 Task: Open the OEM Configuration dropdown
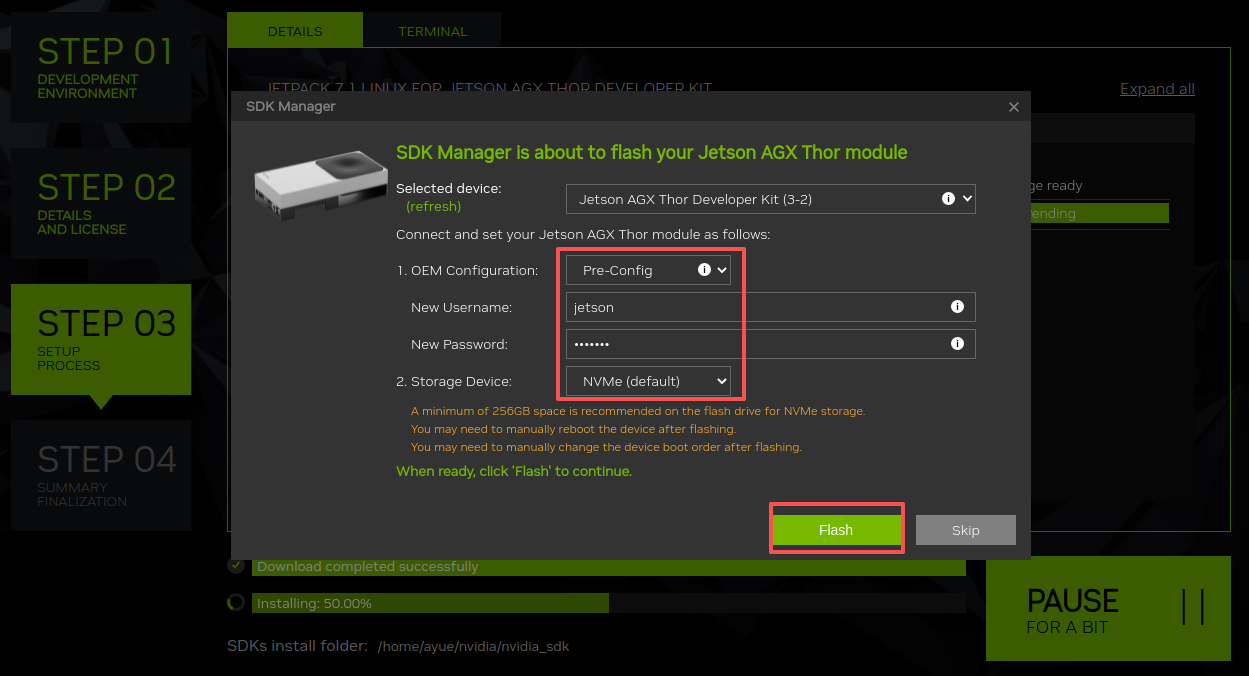[x=648, y=270]
